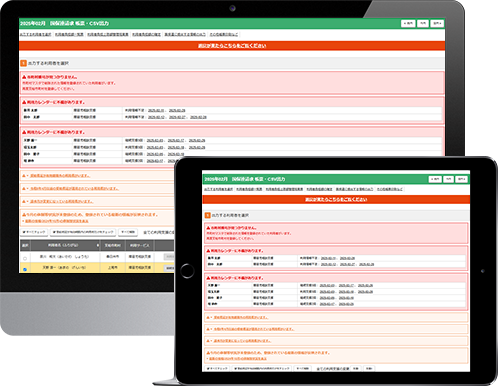The image size is (498, 386).
Task: Open the second navigation link on the tablet screen
Action: click(x=249, y=189)
